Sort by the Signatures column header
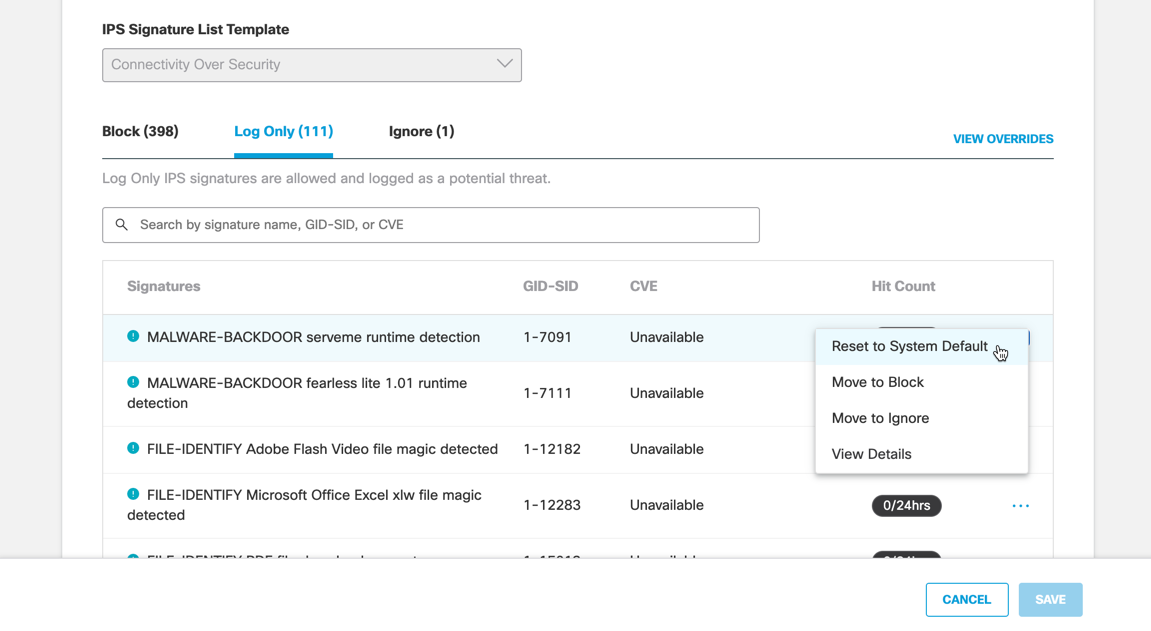1151x631 pixels. (164, 286)
